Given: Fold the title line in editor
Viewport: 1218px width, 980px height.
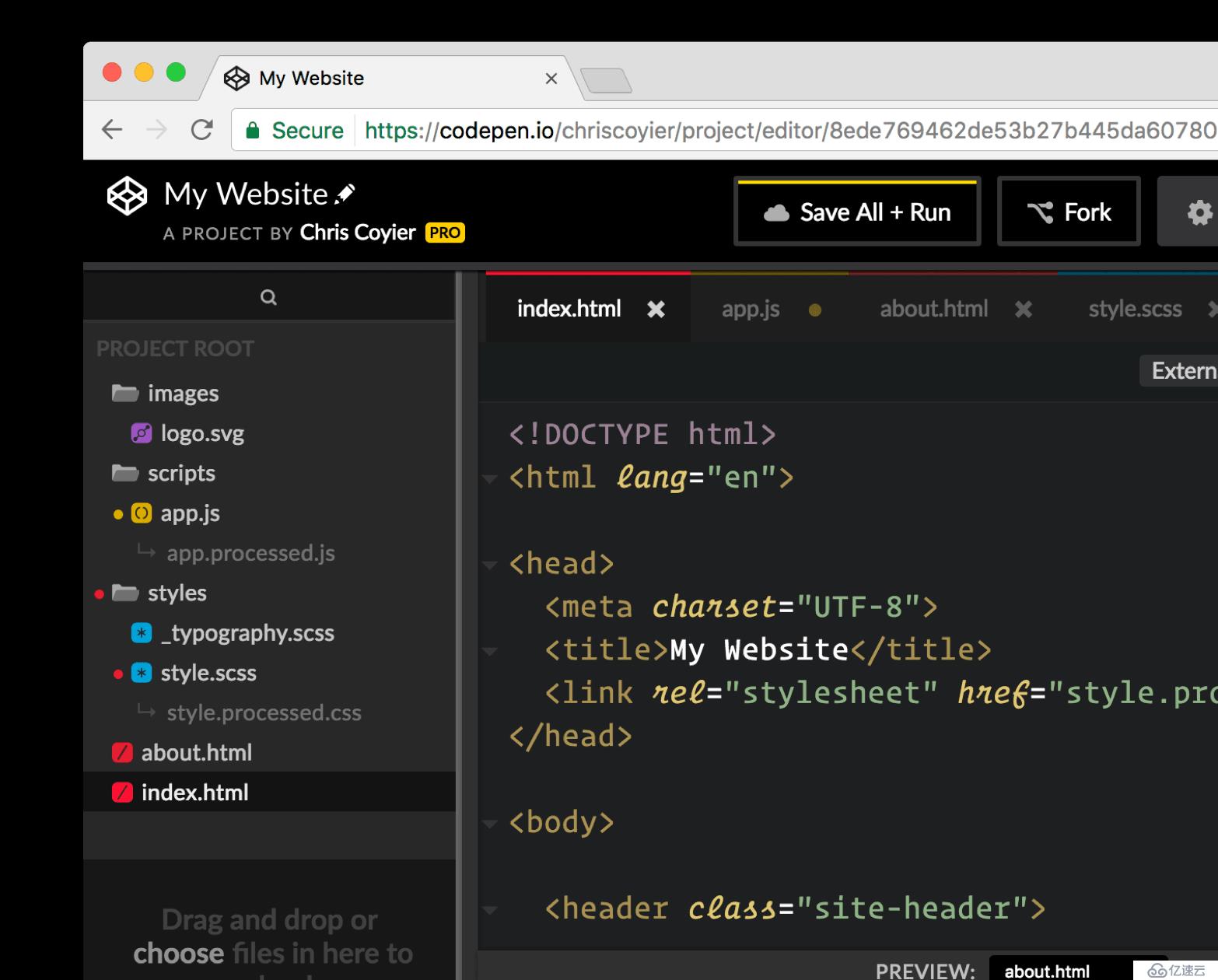Looking at the screenshot, I should (x=490, y=651).
